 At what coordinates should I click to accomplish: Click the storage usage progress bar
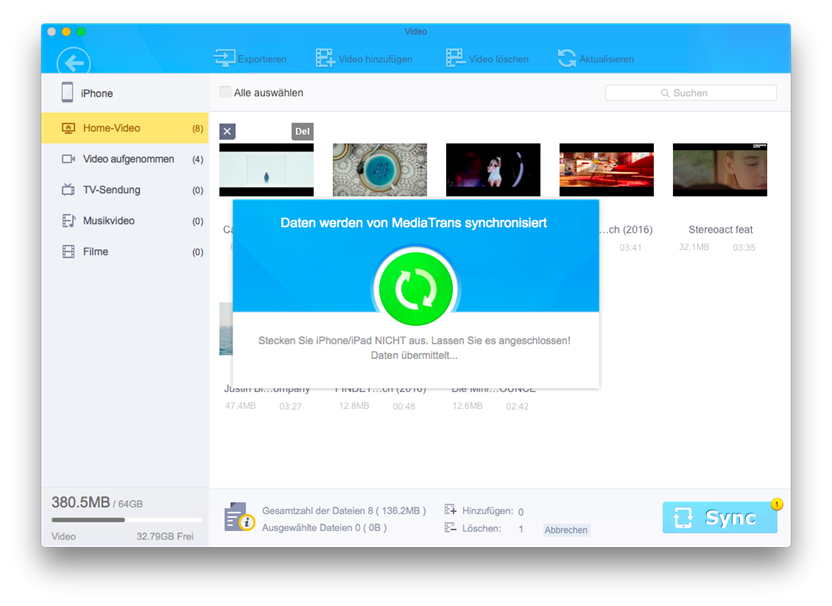[127, 520]
